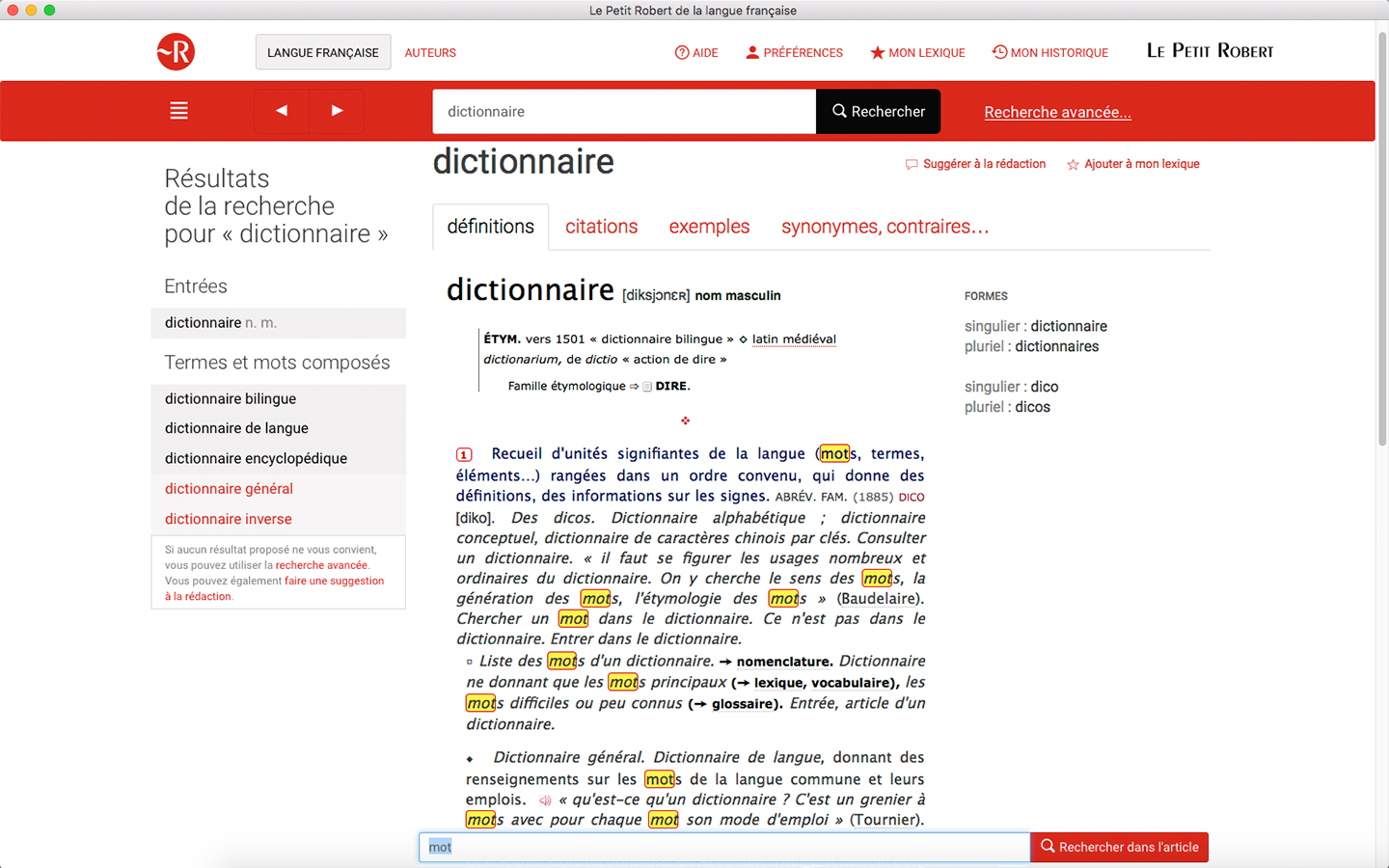Open dictionnaire général entry
This screenshot has width=1389, height=868.
(279, 489)
